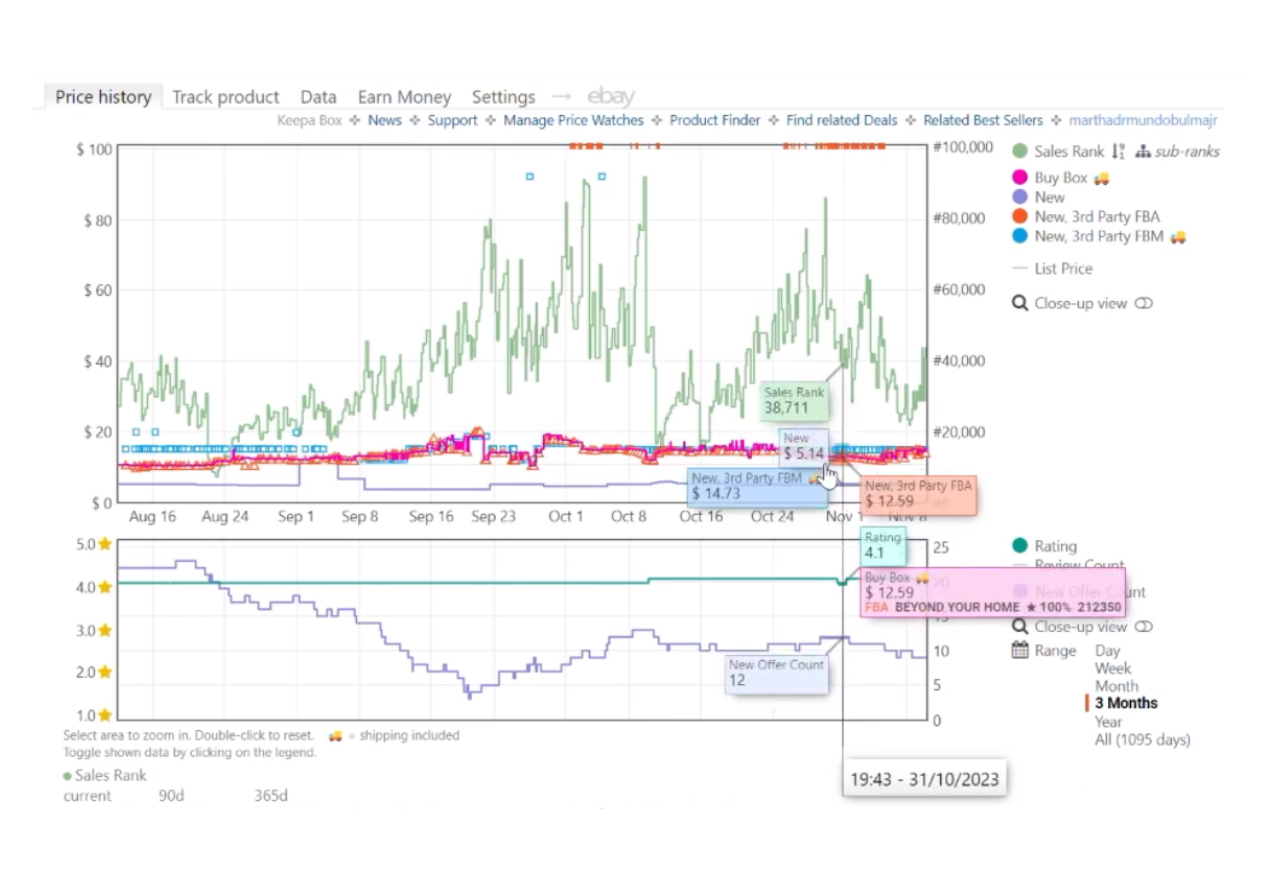This screenshot has width=1280, height=885.
Task: Open Related Best Sellers link
Action: (983, 120)
